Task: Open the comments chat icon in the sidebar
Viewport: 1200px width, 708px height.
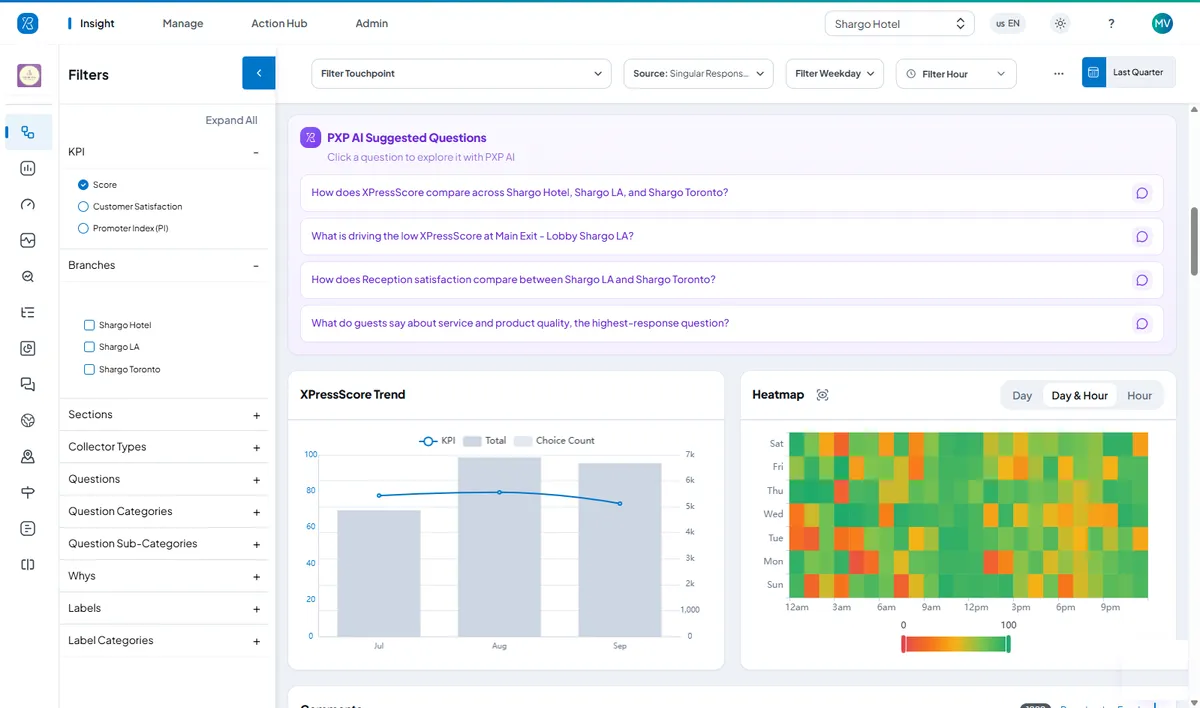Action: point(28,384)
